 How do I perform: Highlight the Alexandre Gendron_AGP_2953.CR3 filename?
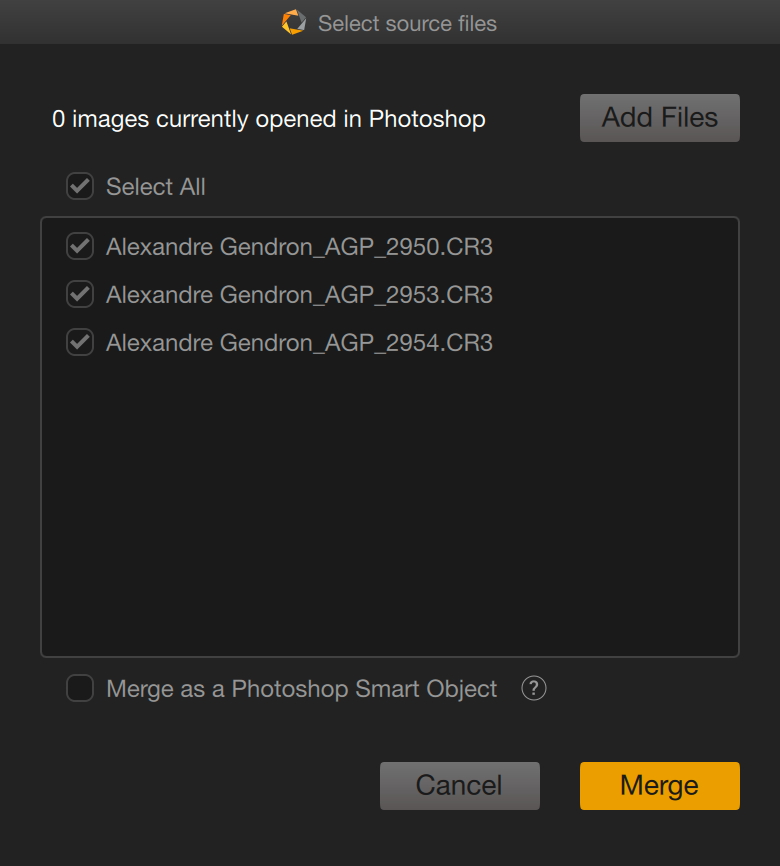(x=299, y=295)
